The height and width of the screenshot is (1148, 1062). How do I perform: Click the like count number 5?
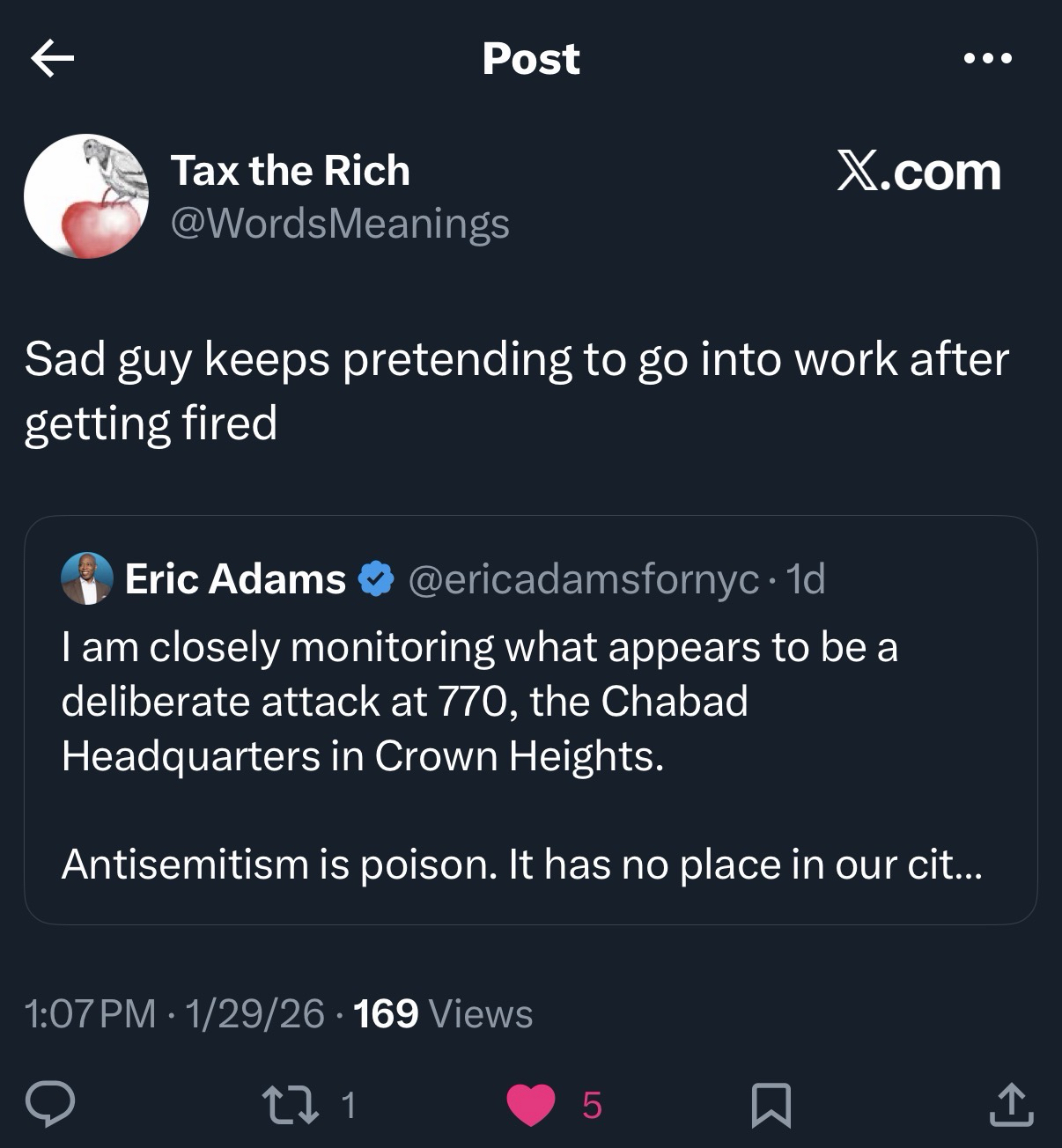[592, 1105]
